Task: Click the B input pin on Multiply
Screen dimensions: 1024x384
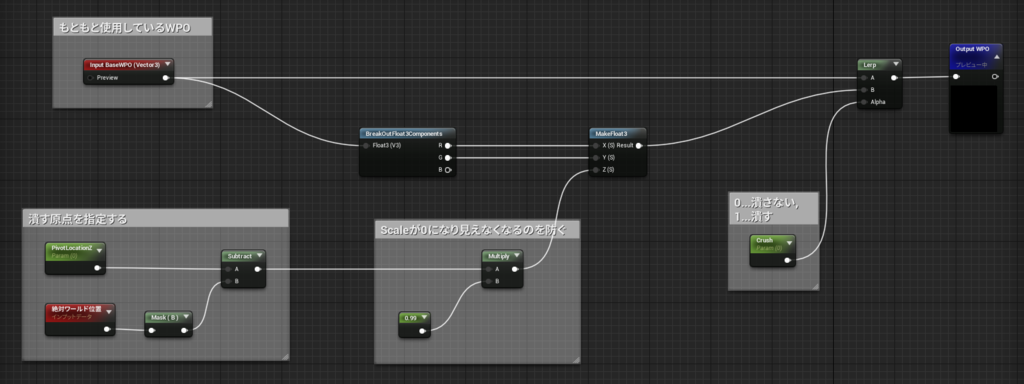Action: 487,281
